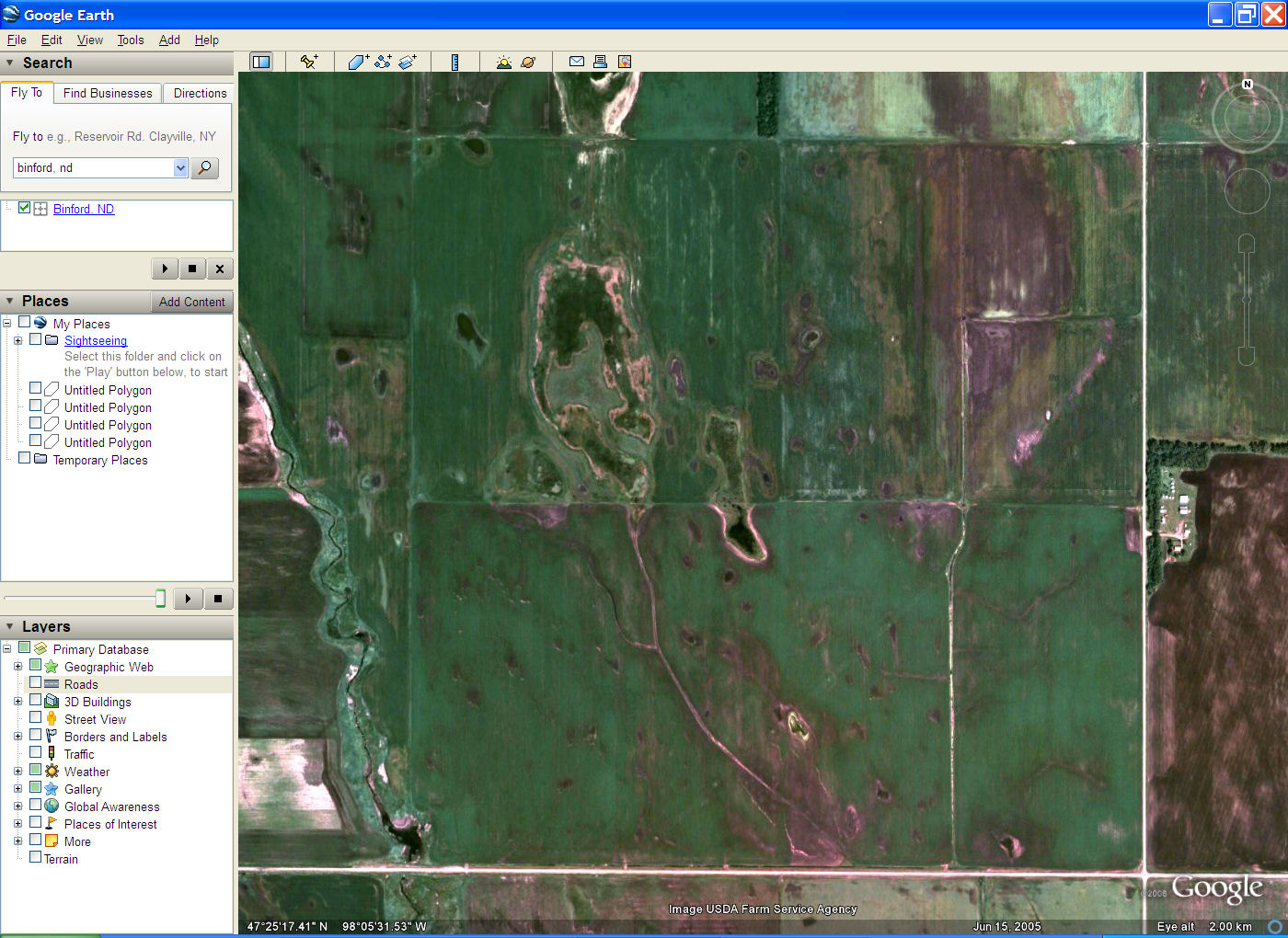Click the Add Placemark pushpin icon
Screen dimensions: 1288x938
point(309,62)
